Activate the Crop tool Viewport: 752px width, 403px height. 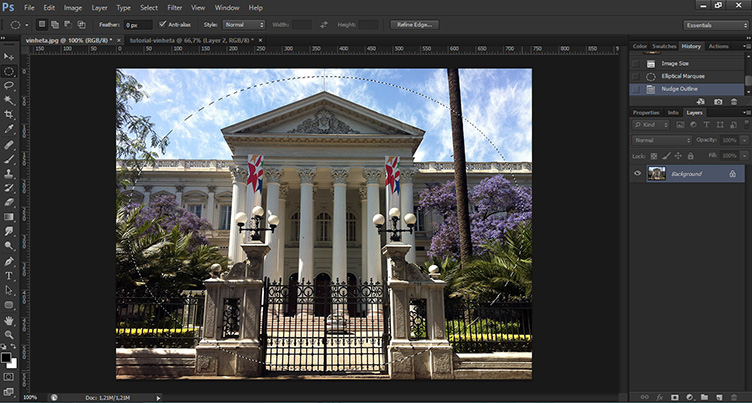click(9, 115)
